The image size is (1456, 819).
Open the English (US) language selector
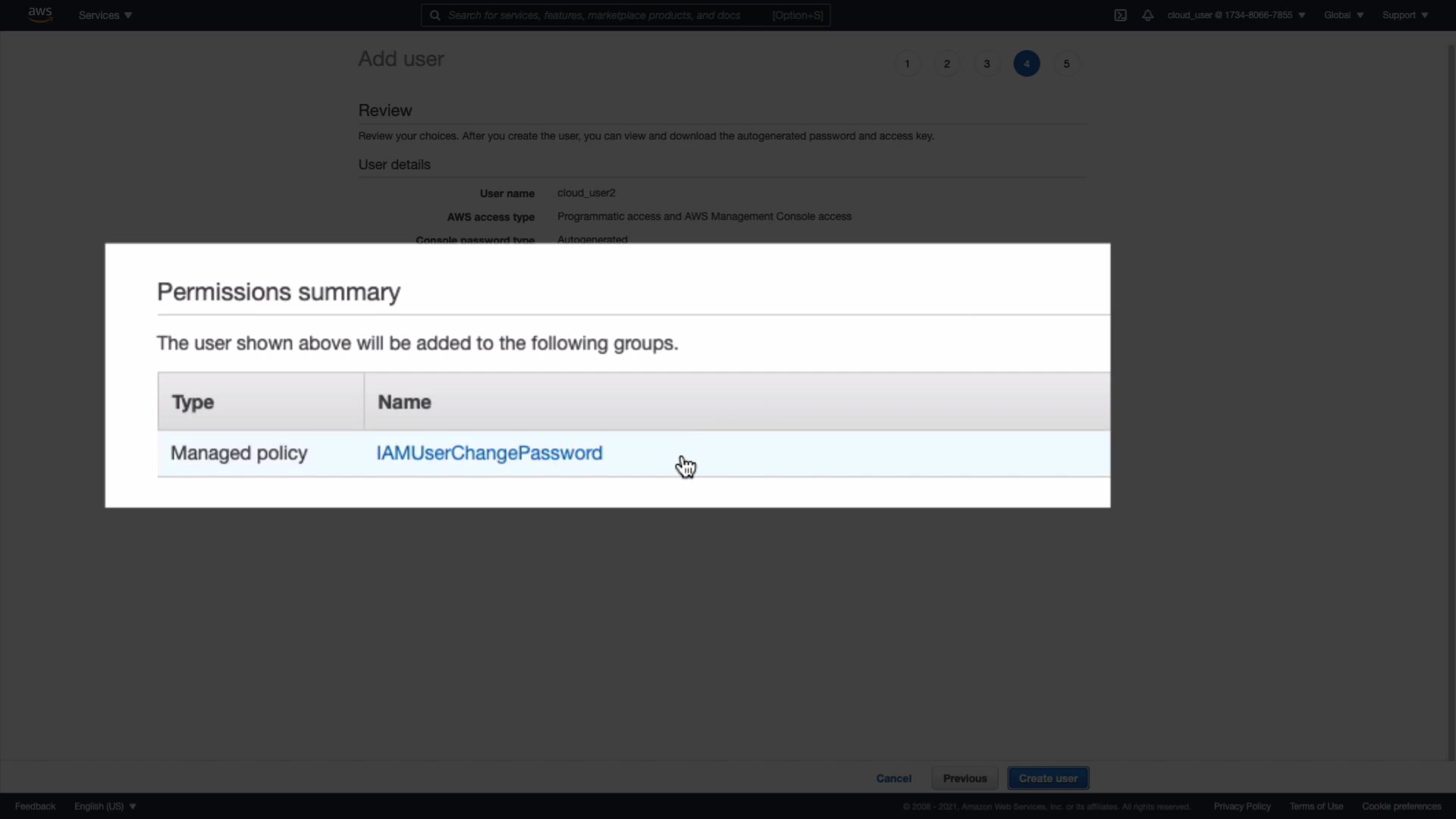[x=105, y=806]
